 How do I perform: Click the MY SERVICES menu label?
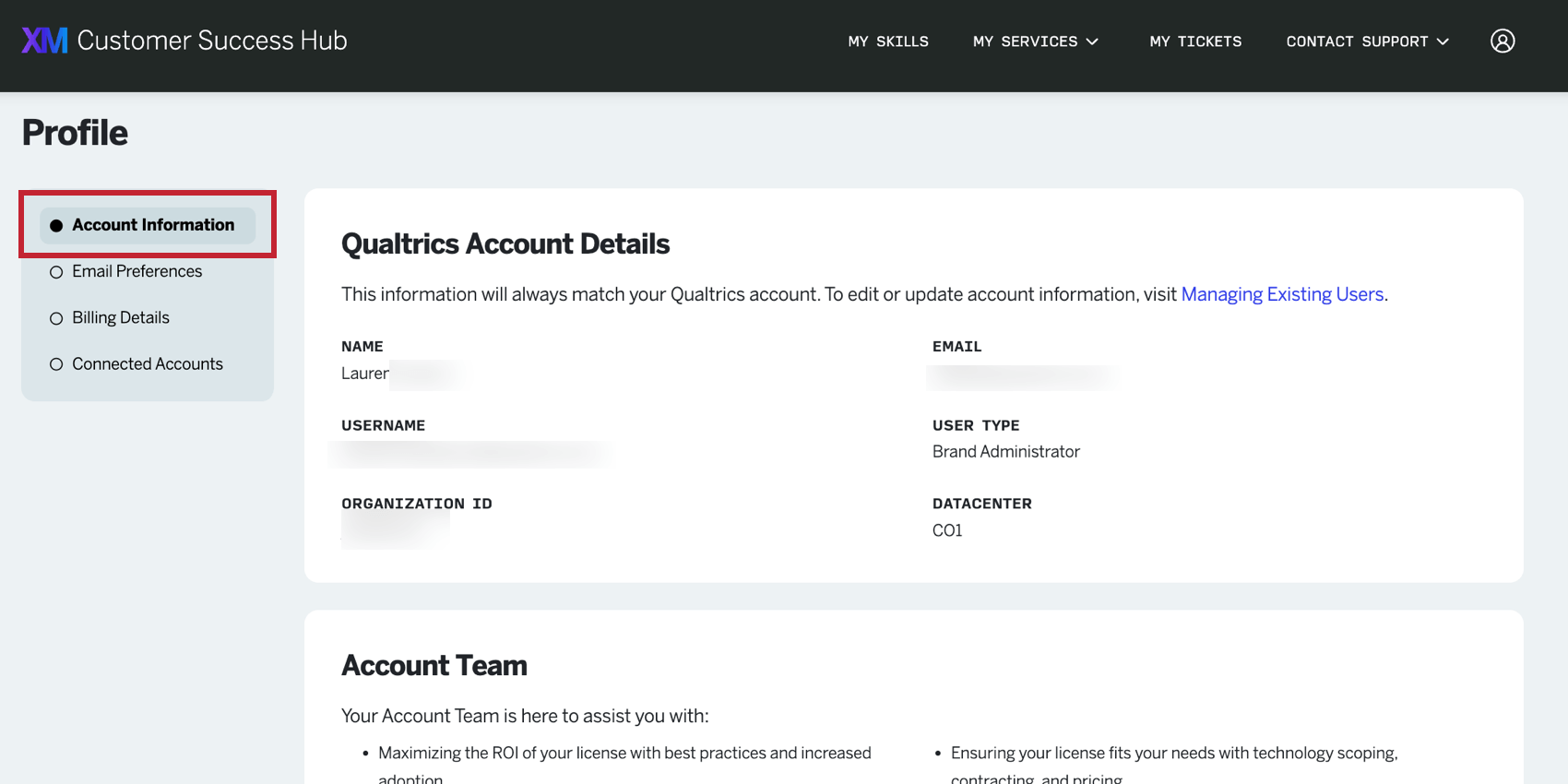(1024, 42)
